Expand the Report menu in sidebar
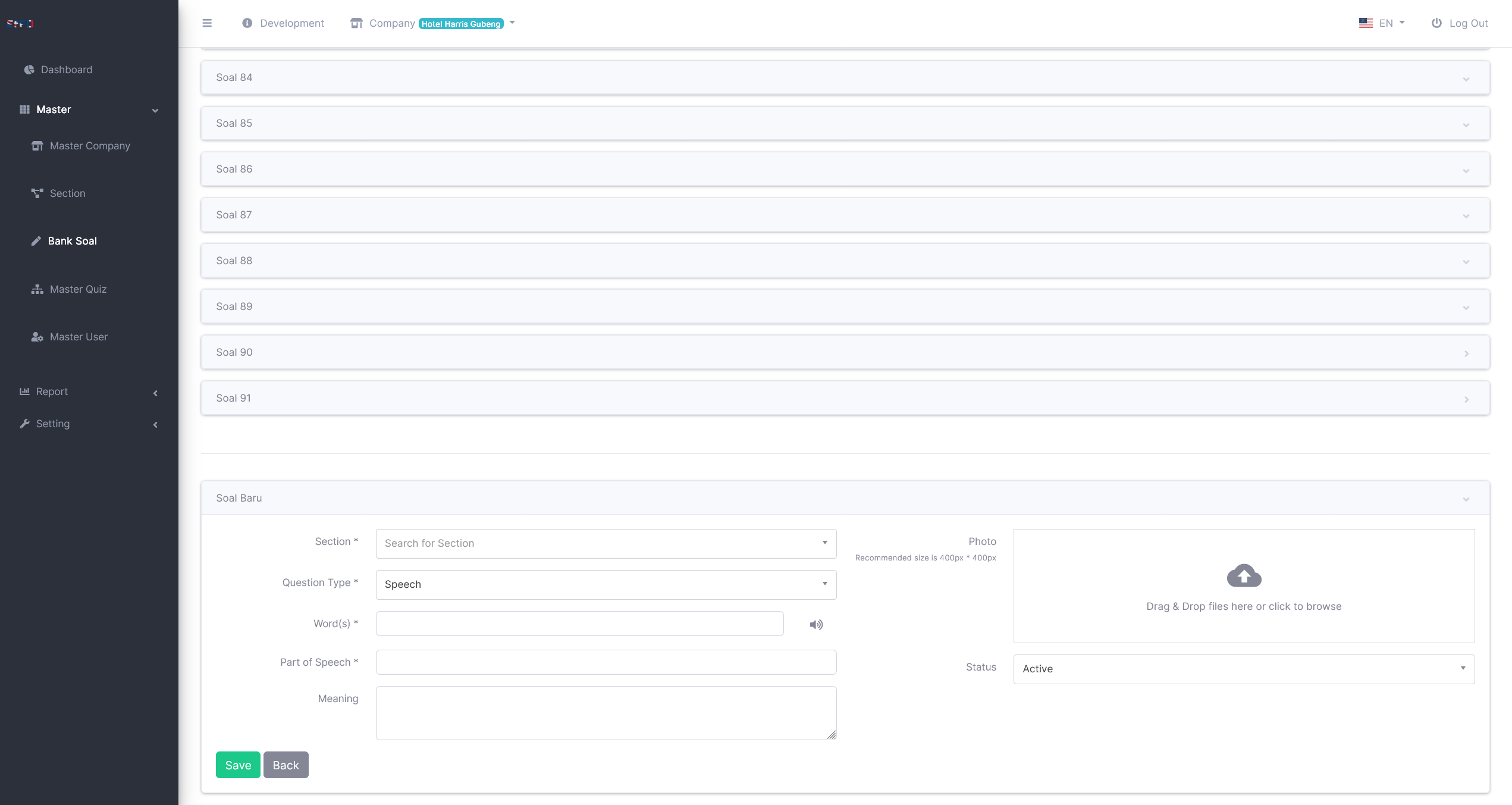 [x=52, y=391]
